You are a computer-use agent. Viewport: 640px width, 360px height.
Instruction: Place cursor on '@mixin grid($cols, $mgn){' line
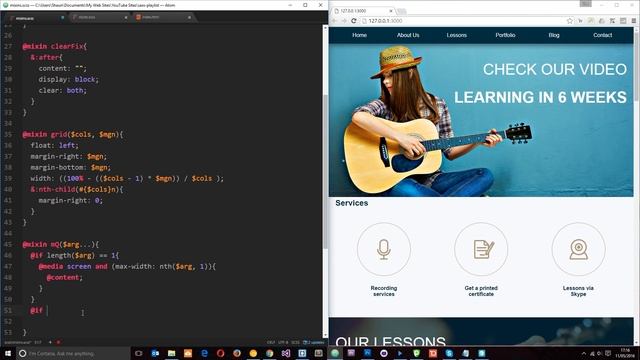point(73,134)
